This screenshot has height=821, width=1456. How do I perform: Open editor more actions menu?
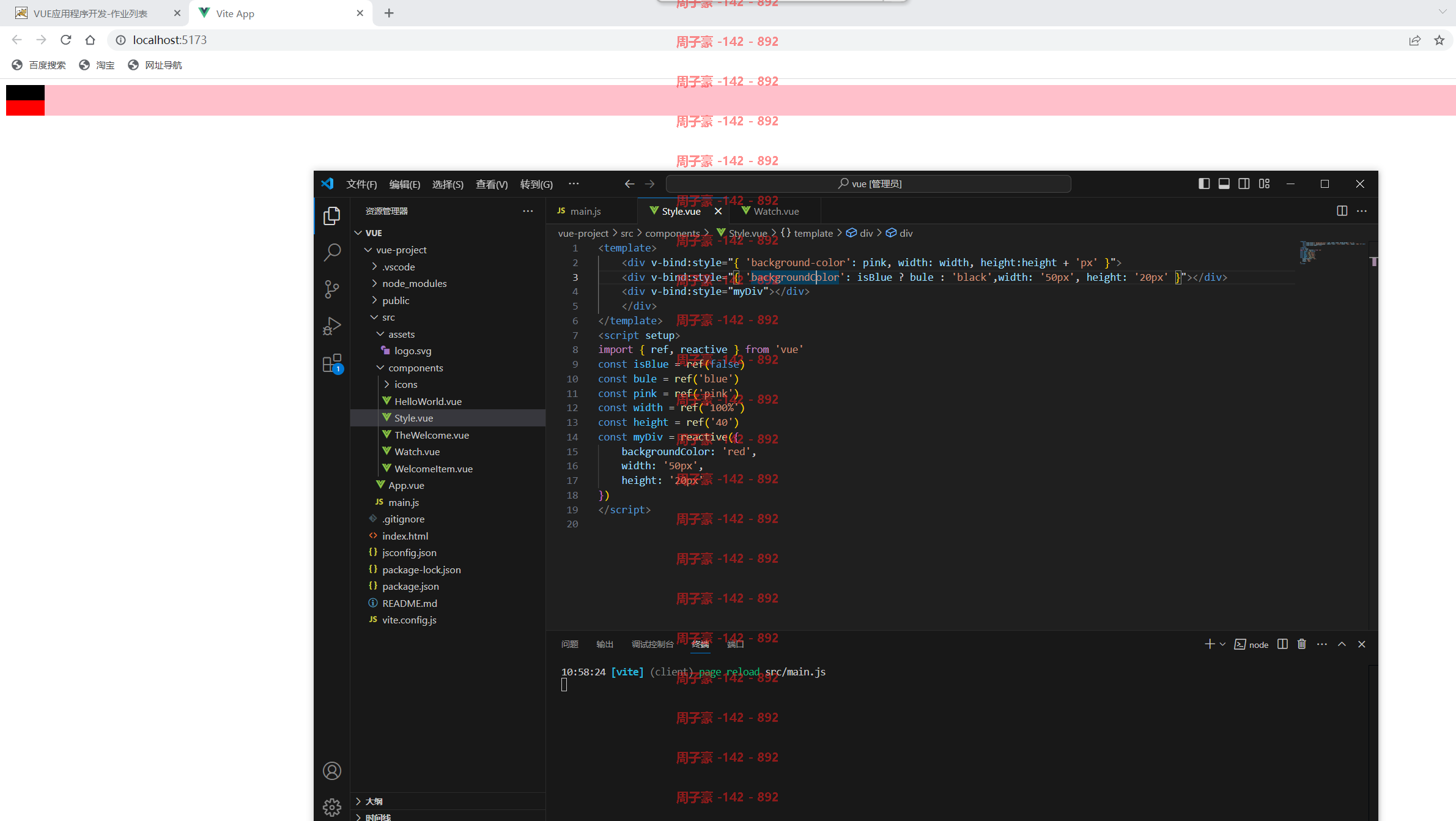pos(1362,211)
